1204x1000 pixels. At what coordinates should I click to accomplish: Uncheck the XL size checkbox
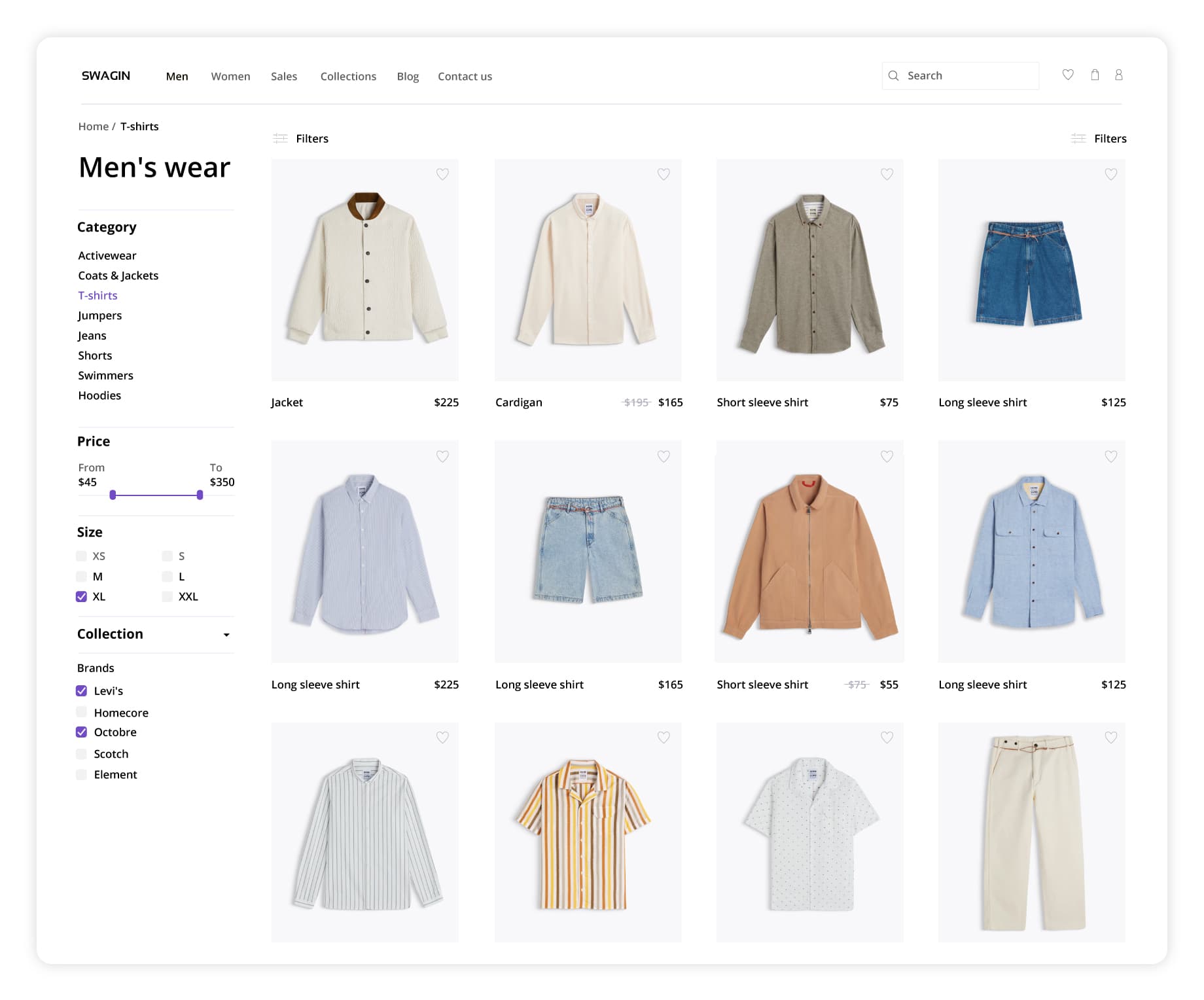click(82, 597)
